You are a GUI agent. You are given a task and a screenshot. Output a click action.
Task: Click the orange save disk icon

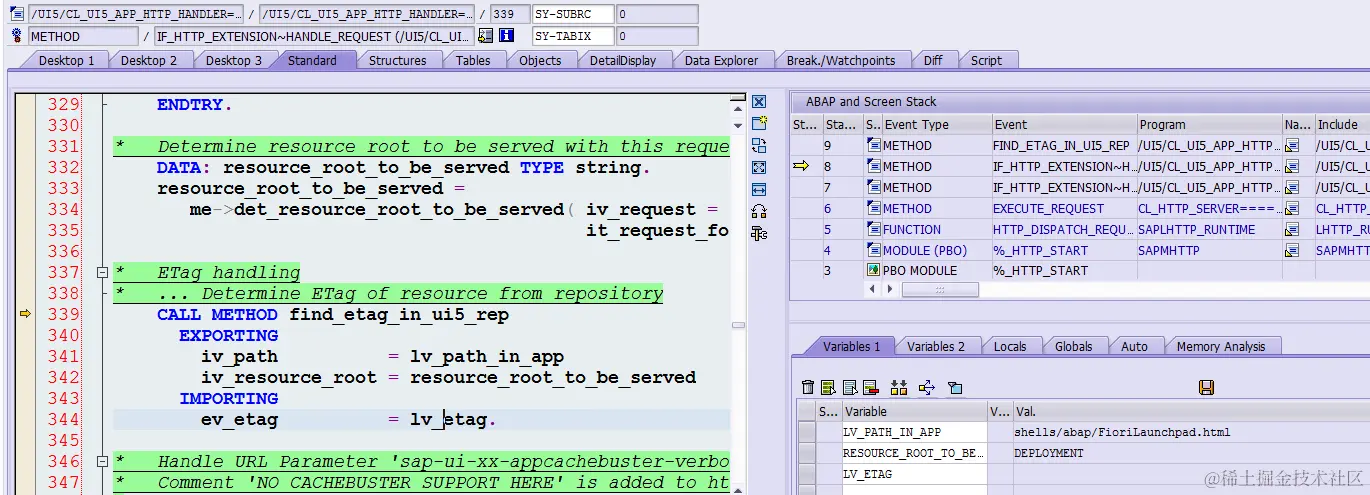click(x=1206, y=387)
